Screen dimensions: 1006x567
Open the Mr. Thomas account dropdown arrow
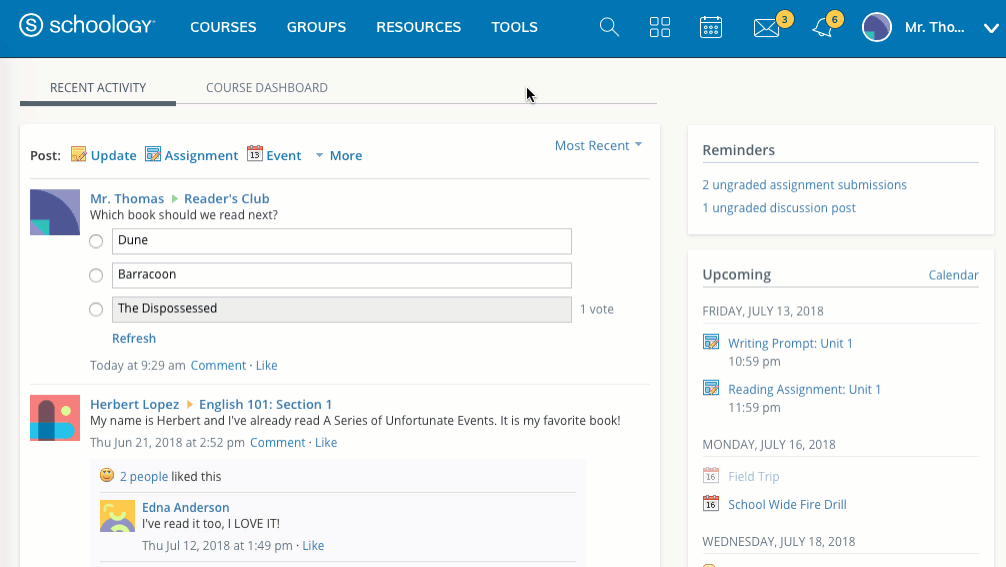coord(990,28)
